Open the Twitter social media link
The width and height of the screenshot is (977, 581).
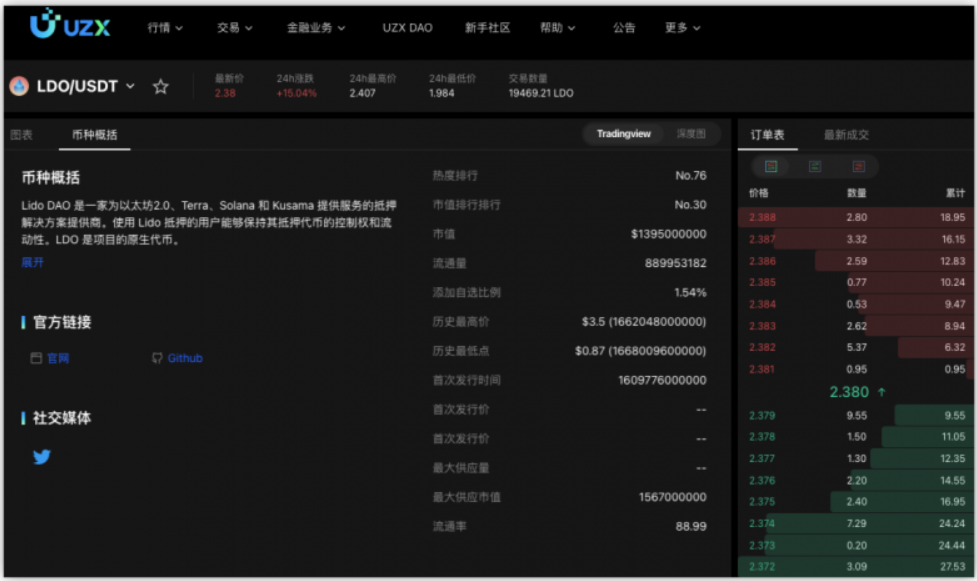coord(42,457)
